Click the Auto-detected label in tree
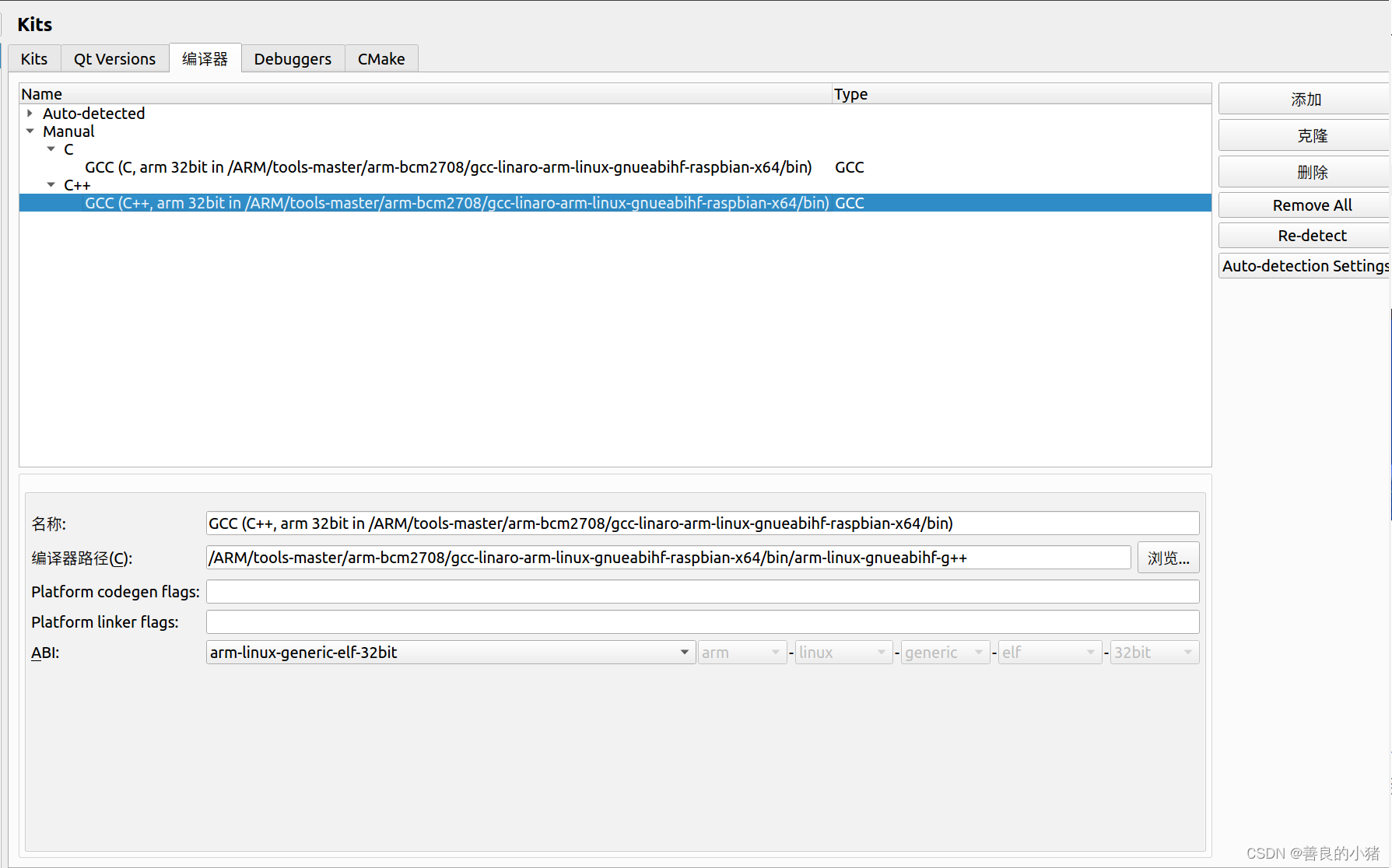1392x868 pixels. pyautogui.click(x=93, y=114)
